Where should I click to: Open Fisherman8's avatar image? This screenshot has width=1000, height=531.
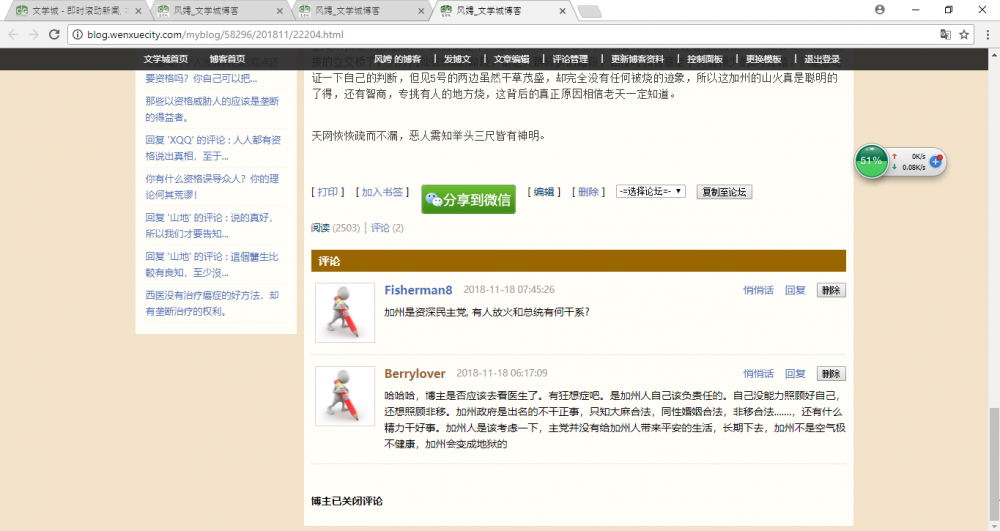pyautogui.click(x=344, y=312)
